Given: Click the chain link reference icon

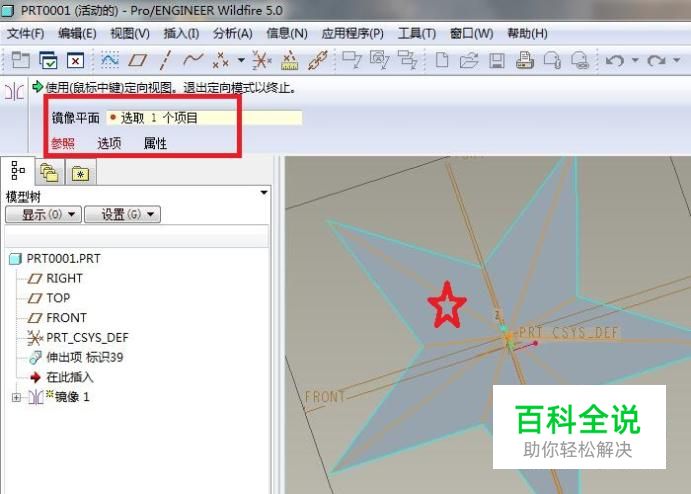Looking at the screenshot, I should click(317, 60).
